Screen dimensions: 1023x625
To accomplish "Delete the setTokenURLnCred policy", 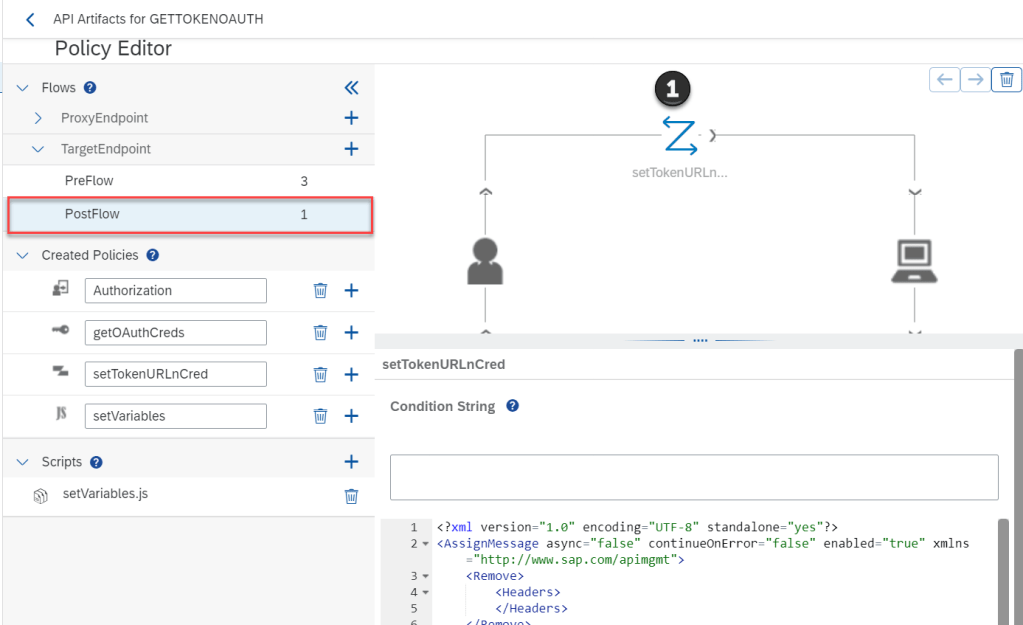I will coord(320,375).
